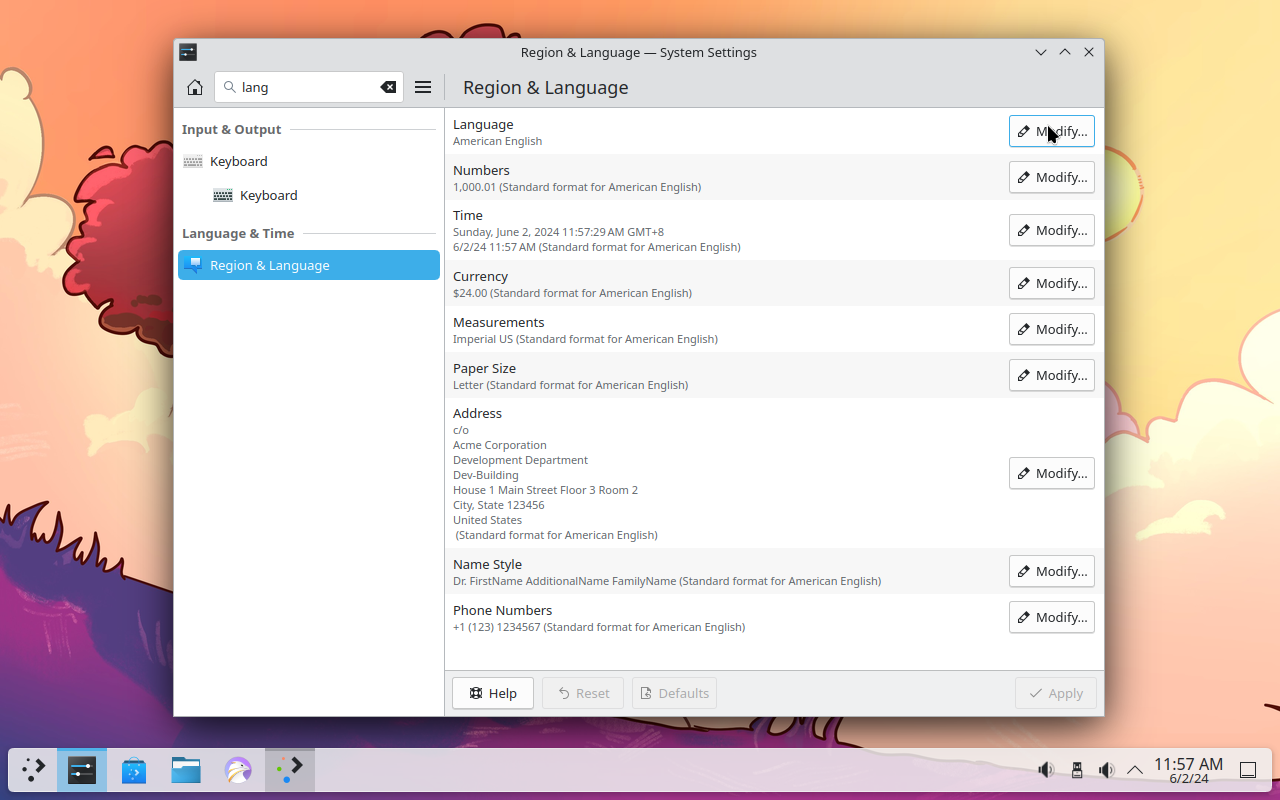Click the 'Acme Corporation' address line
Viewport: 1280px width, 800px height.
click(x=500, y=445)
